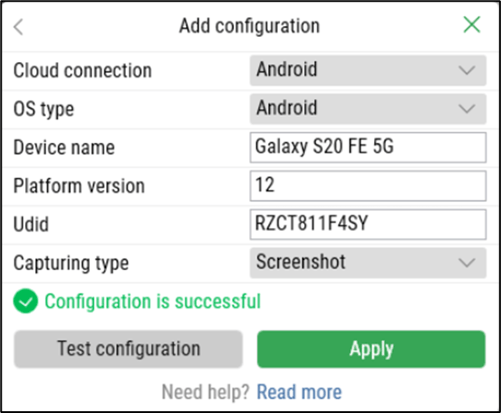Open the Capturing type dropdown
Viewport: 501px width, 413px height.
click(x=368, y=263)
